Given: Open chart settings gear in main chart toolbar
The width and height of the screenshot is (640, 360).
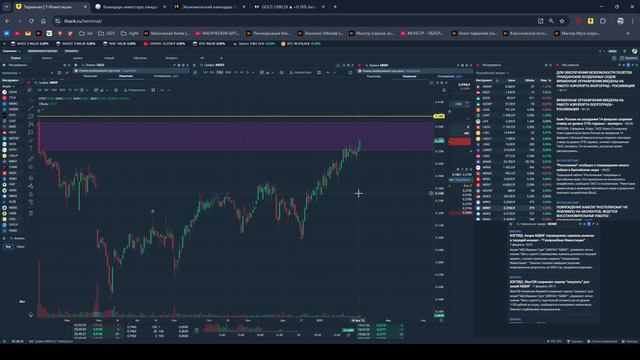Looking at the screenshot, I should point(116,90).
